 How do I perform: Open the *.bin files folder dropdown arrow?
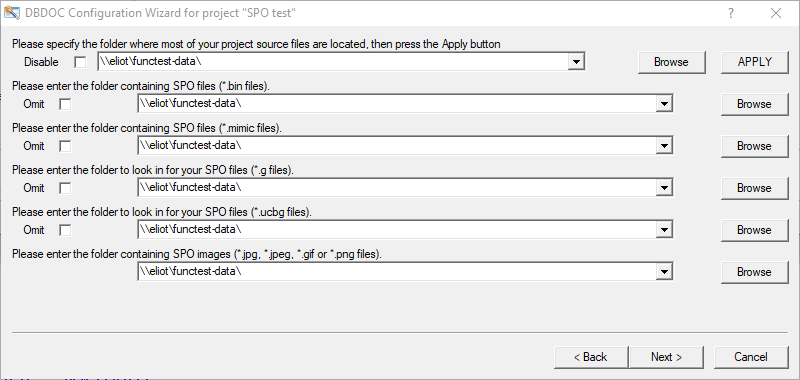pos(663,104)
